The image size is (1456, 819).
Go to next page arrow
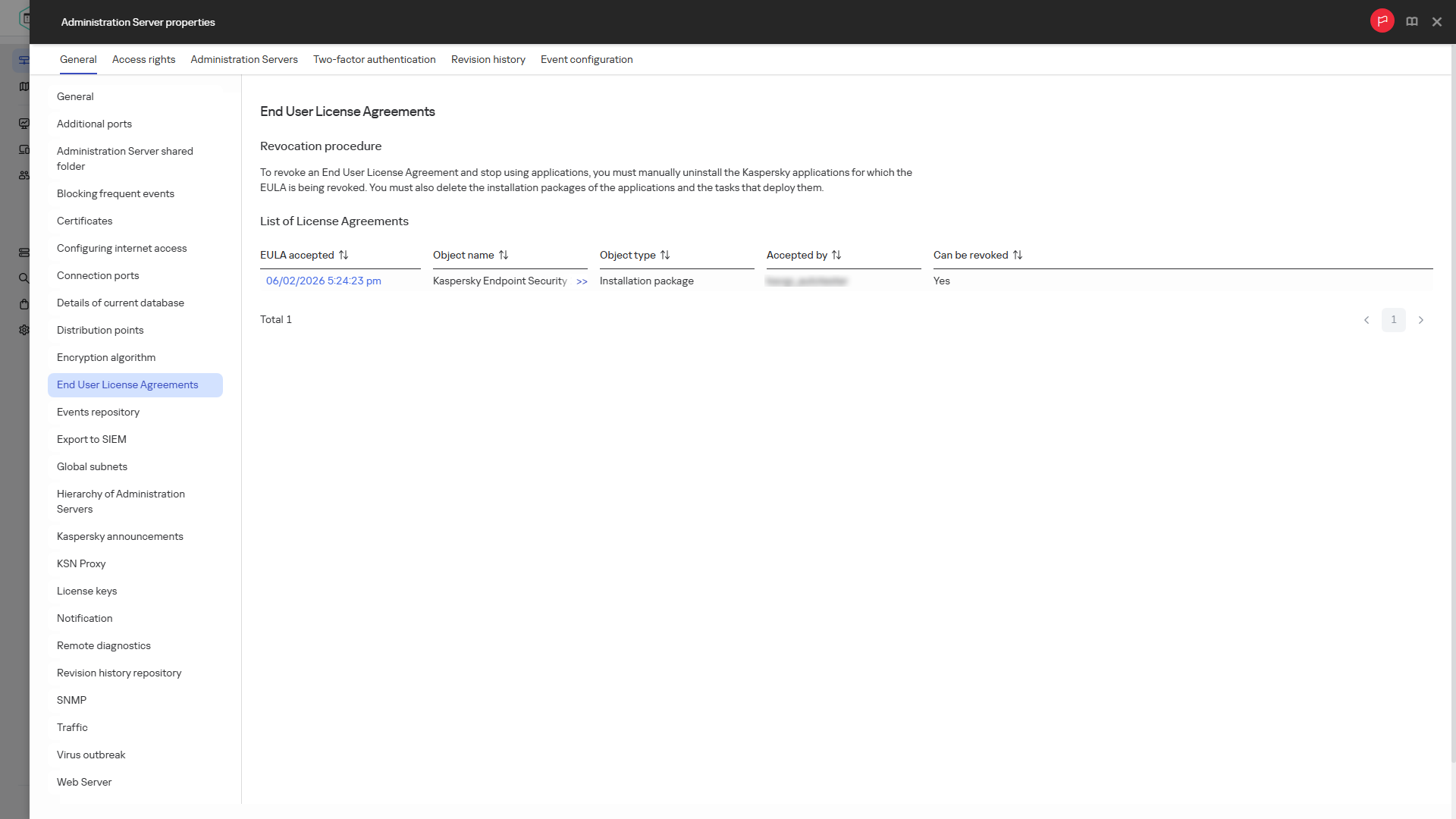1421,320
